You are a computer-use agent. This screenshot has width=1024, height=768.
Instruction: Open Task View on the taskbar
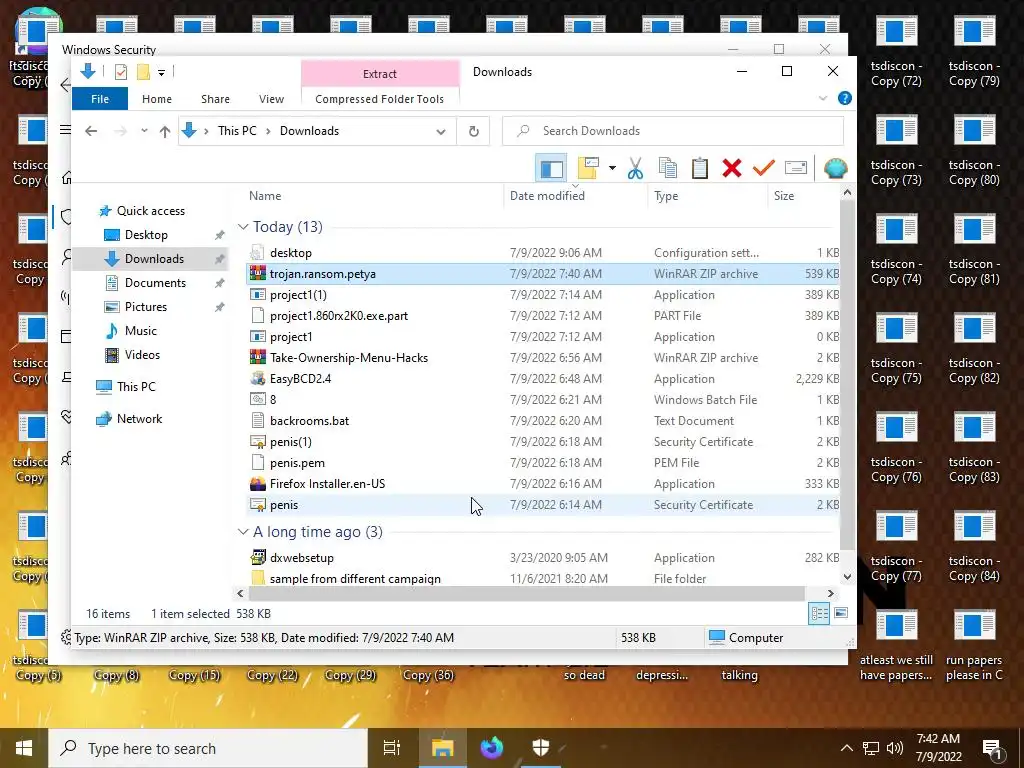[x=392, y=748]
